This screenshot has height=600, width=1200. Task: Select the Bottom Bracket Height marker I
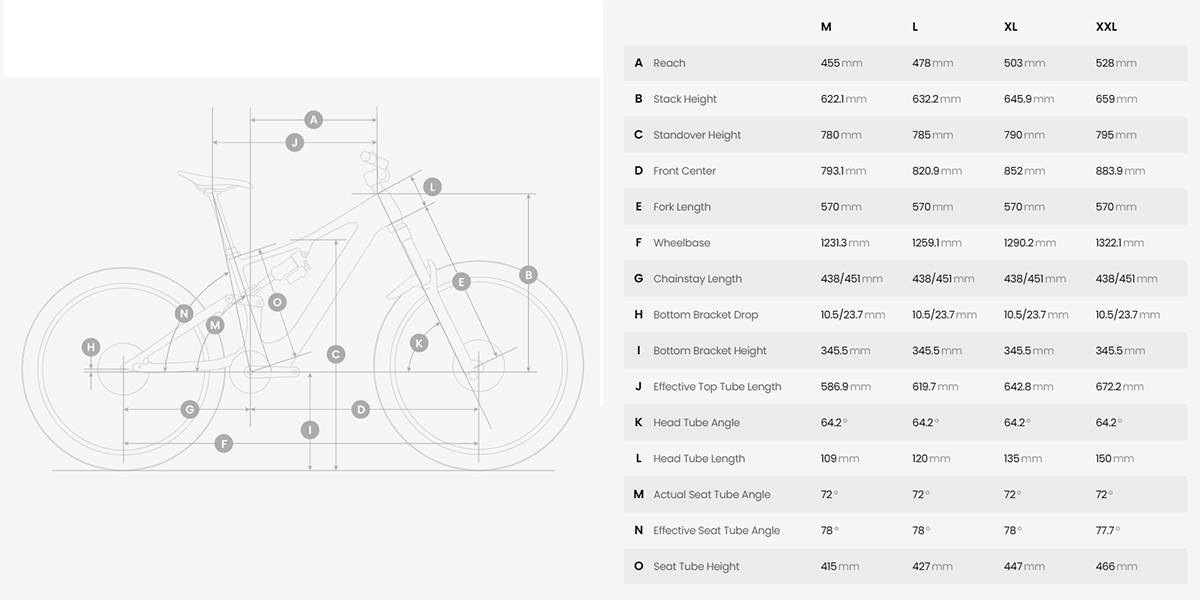tap(310, 430)
